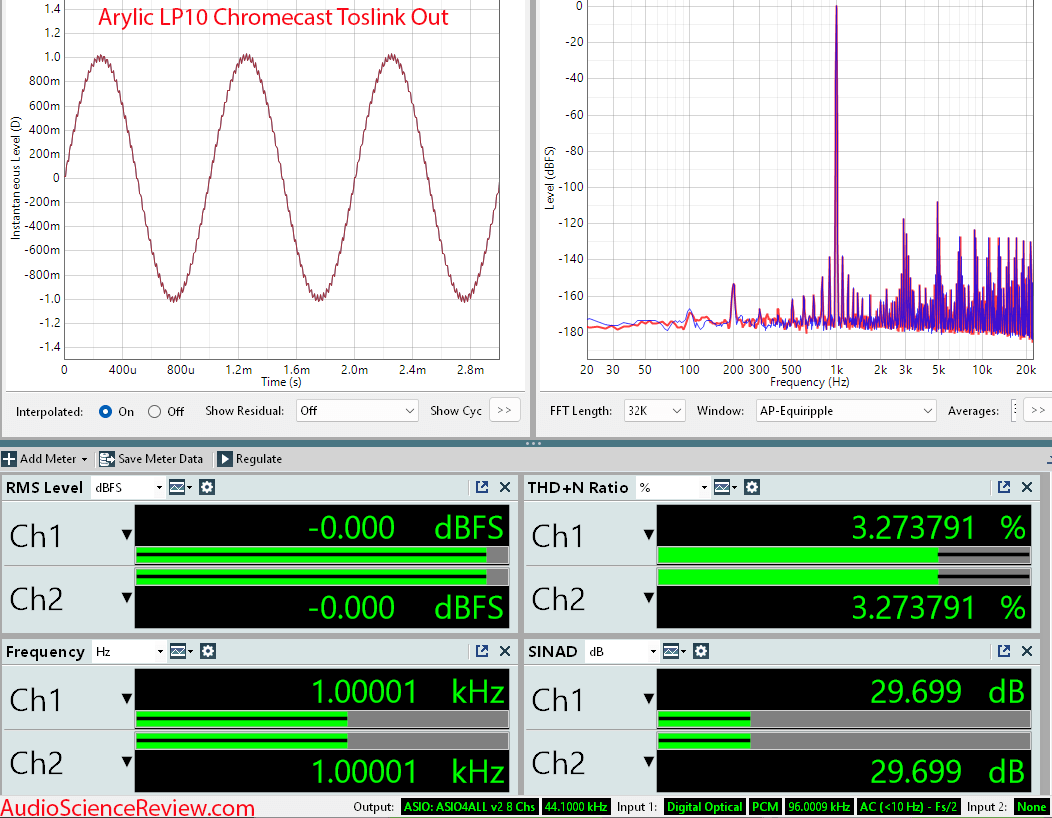Open the FFT Length 32K dropdown

654,411
